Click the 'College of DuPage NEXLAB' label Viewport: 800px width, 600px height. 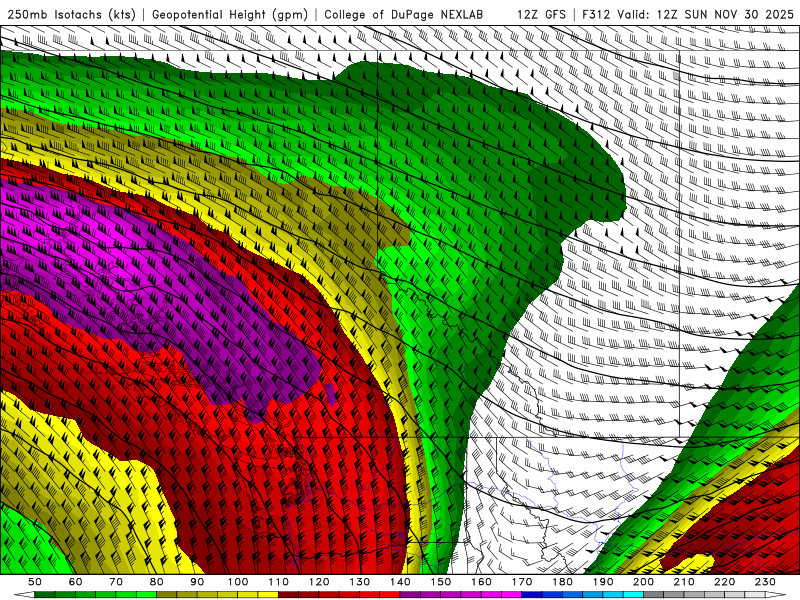pyautogui.click(x=403, y=14)
